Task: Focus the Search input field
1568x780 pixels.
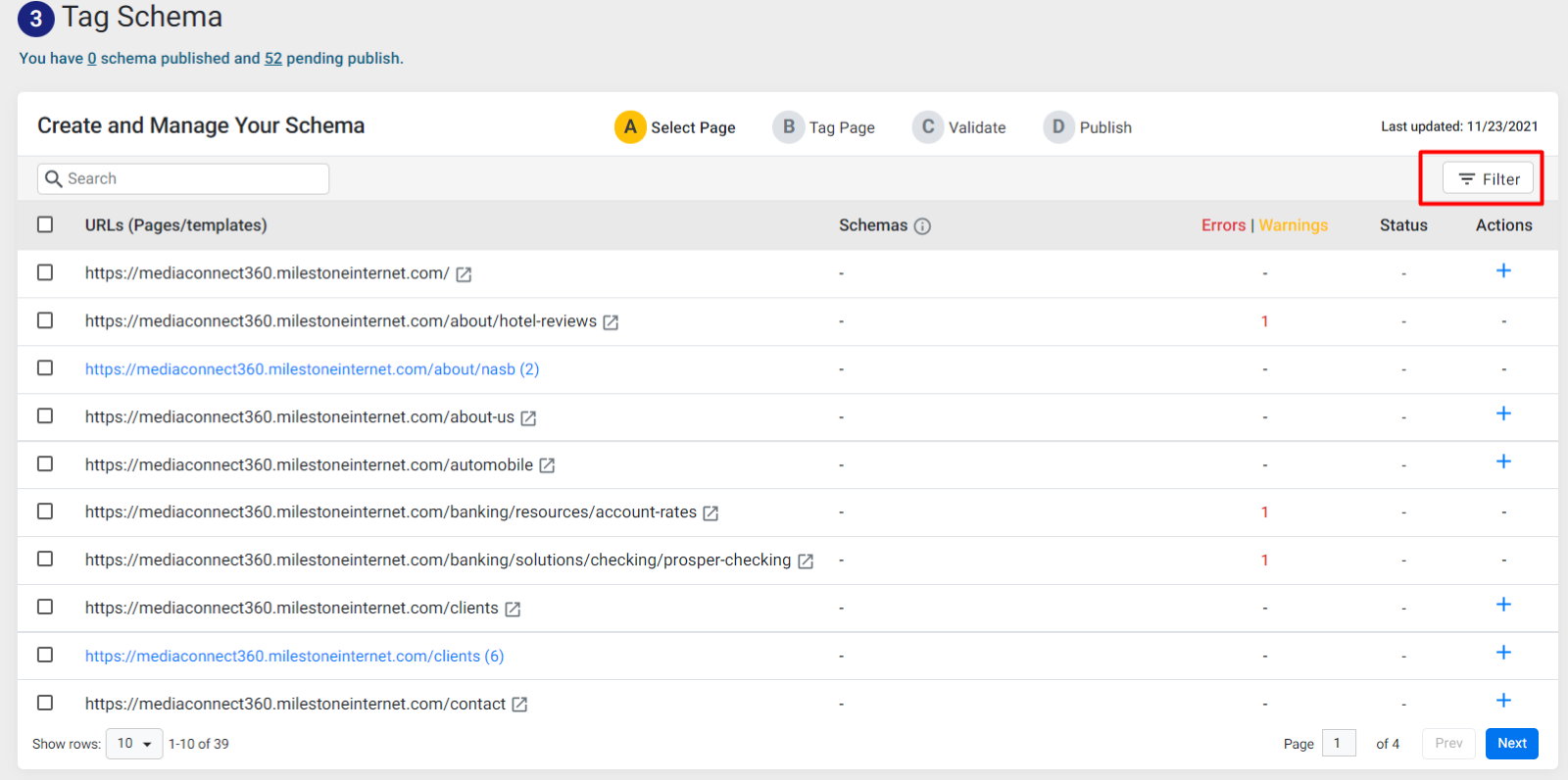Action: click(183, 178)
